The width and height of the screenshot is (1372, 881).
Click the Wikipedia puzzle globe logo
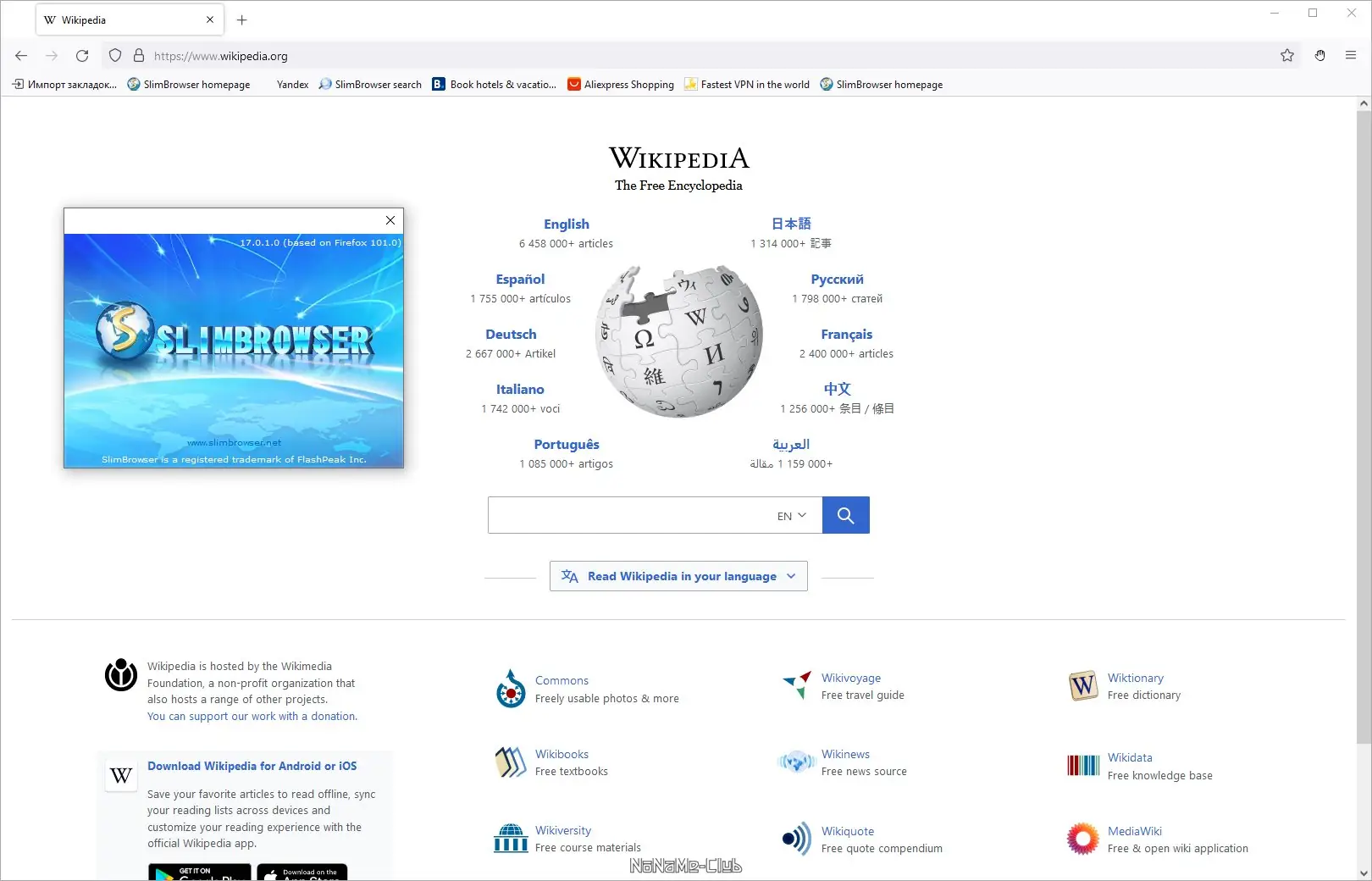679,342
